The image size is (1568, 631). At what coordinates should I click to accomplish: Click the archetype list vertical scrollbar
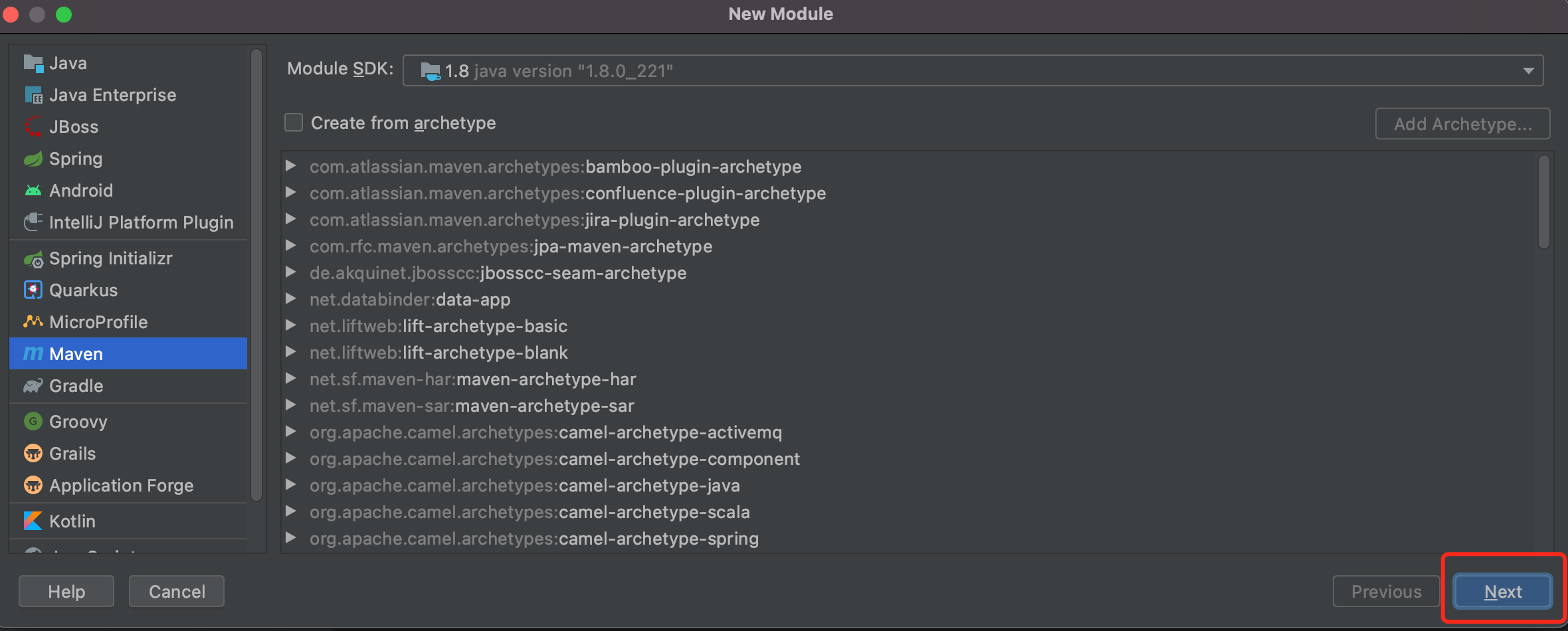[1543, 203]
